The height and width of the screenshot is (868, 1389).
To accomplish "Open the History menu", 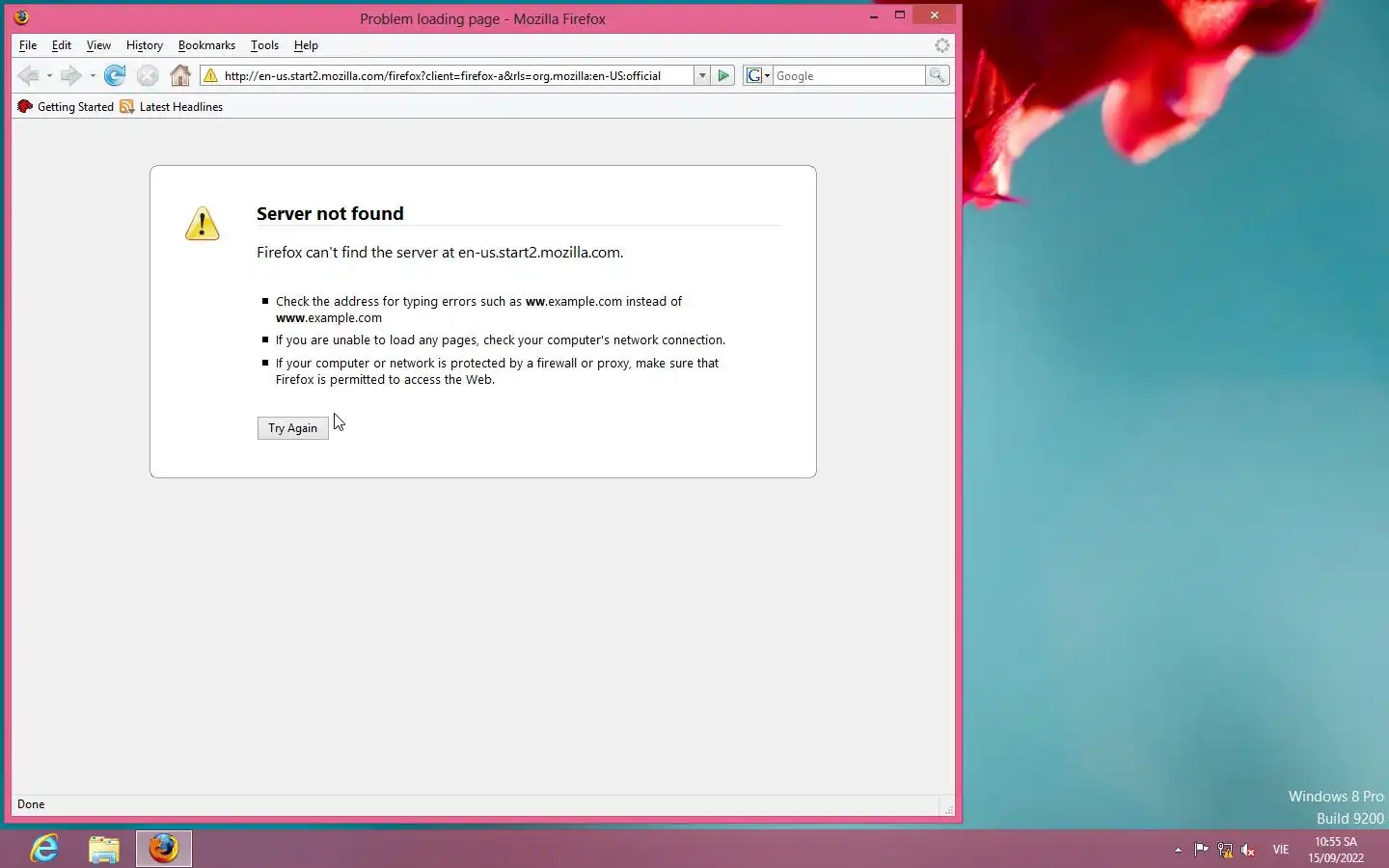I will pos(145,45).
